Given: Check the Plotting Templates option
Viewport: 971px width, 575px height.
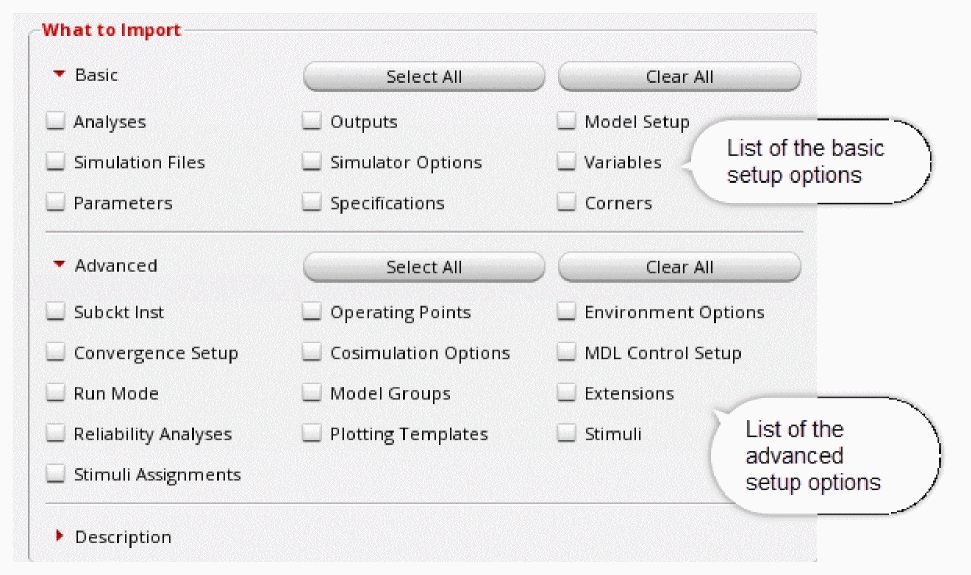Looking at the screenshot, I should (x=313, y=434).
